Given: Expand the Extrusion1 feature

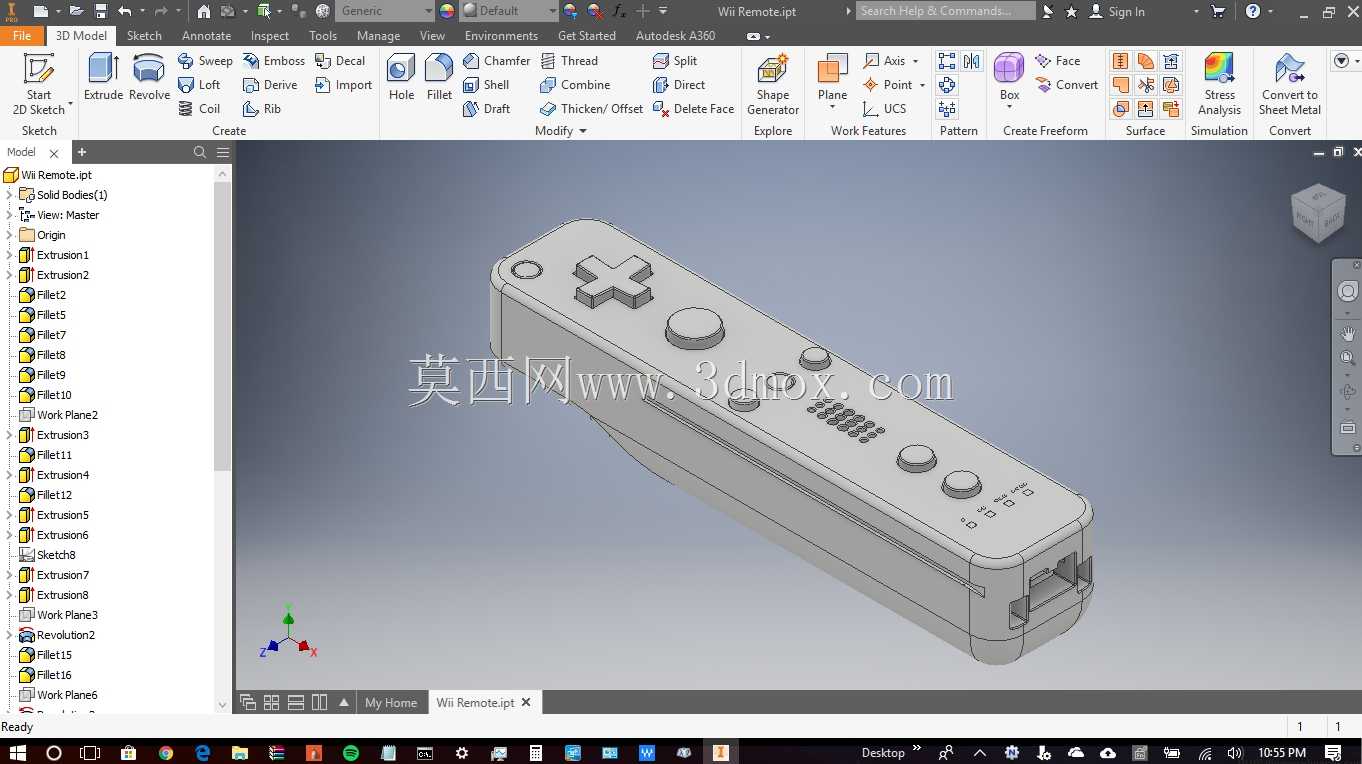Looking at the screenshot, I should point(9,255).
